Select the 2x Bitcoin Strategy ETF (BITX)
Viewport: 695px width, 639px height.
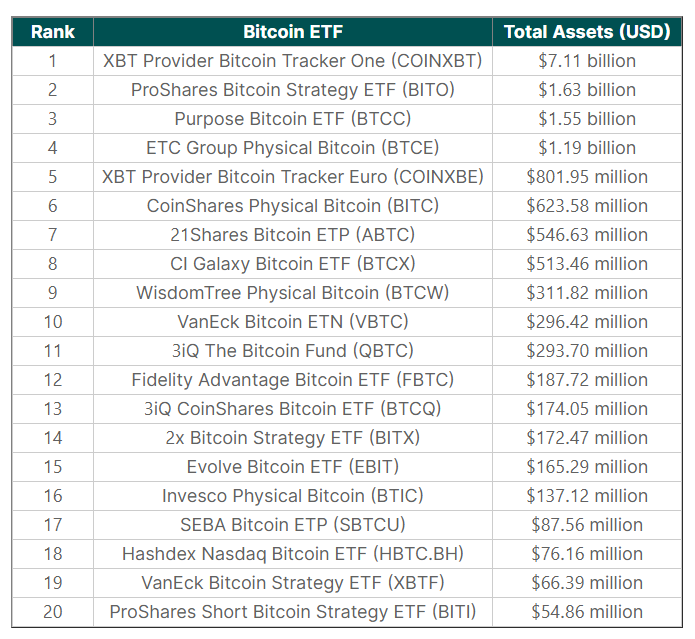(292, 438)
